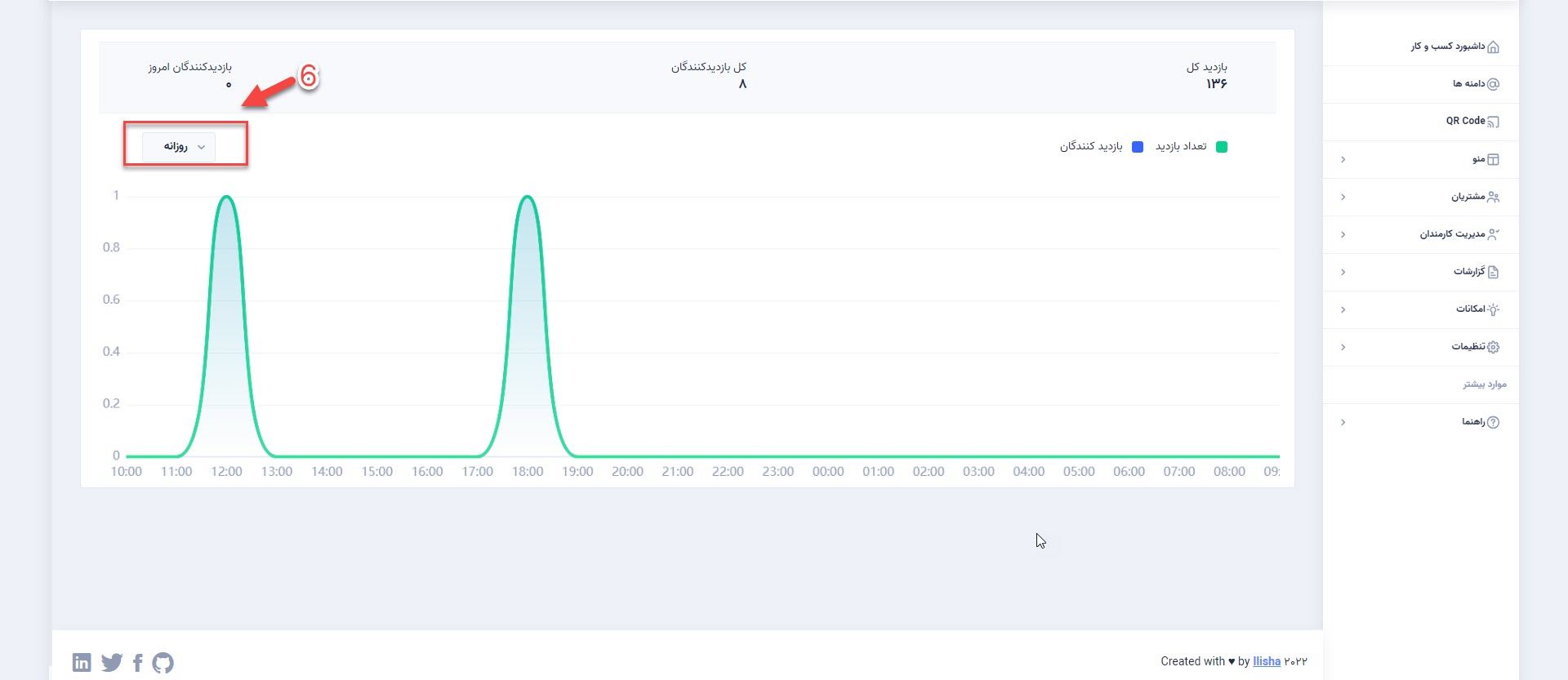This screenshot has width=1568, height=680.
Task: Click the settings (تنظیمات) gear icon
Action: tap(1493, 347)
